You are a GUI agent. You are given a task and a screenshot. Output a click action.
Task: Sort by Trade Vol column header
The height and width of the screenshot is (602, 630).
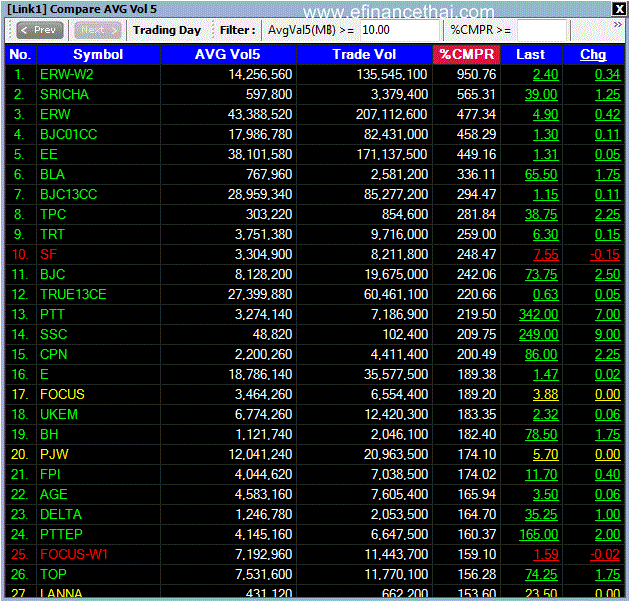pyautogui.click(x=364, y=55)
